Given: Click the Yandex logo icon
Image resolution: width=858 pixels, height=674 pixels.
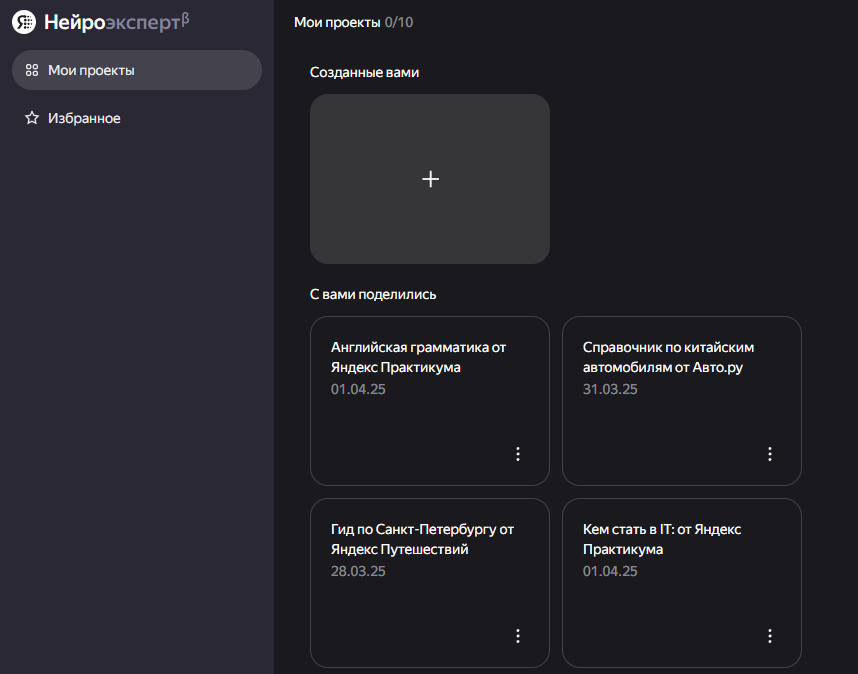Looking at the screenshot, I should 24,22.
